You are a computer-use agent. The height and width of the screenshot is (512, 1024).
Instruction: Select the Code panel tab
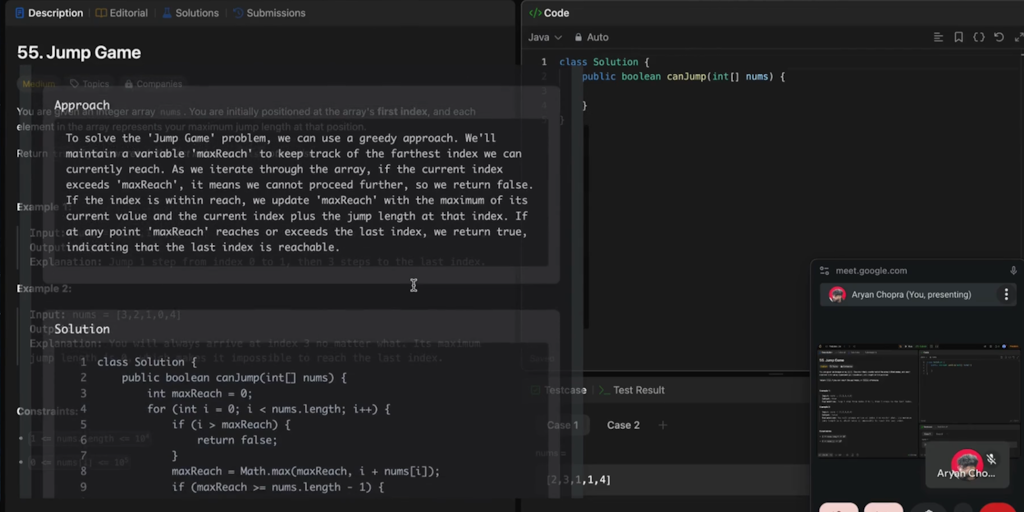point(549,13)
